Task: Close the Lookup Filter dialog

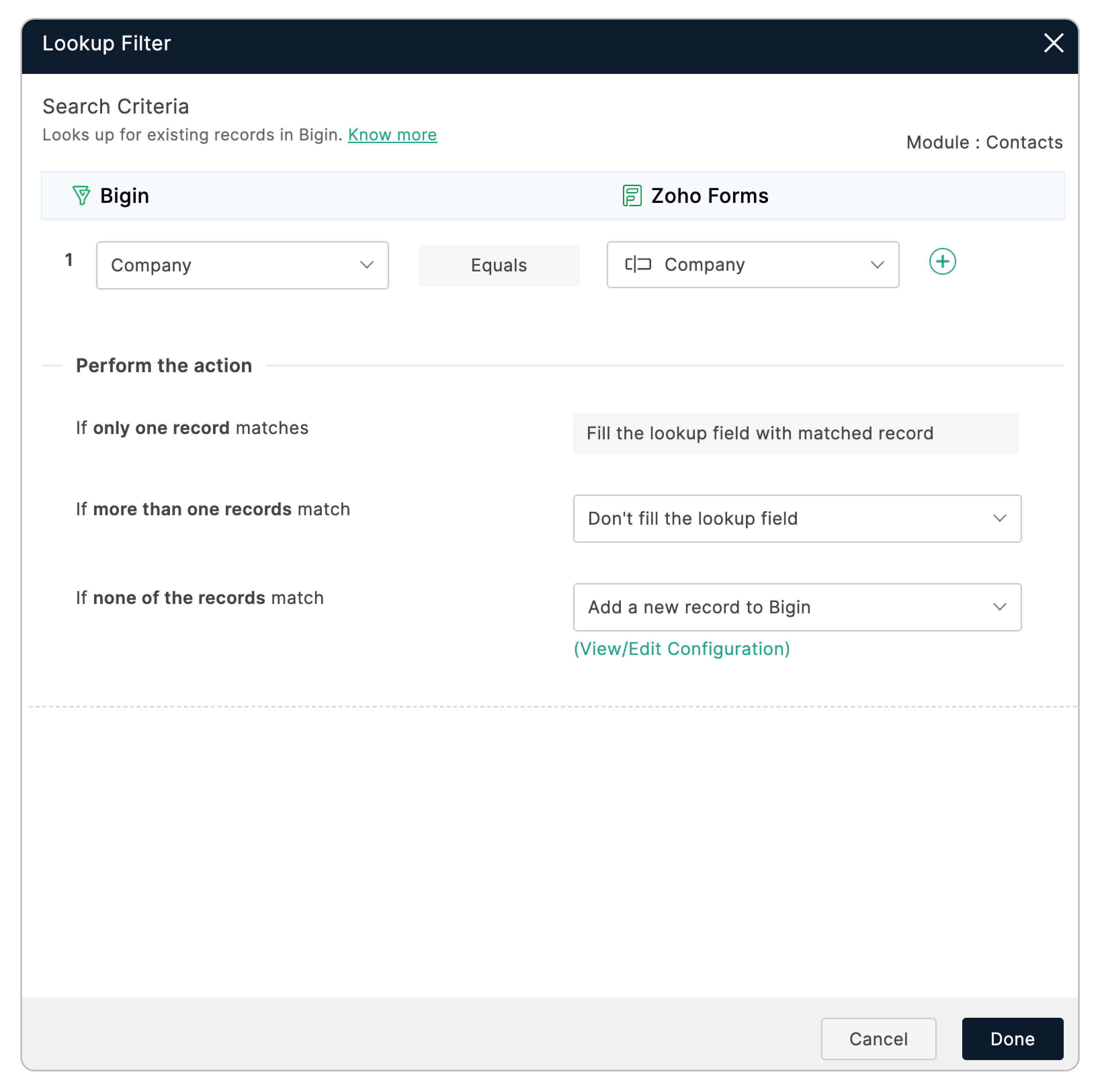Action: tap(1053, 43)
